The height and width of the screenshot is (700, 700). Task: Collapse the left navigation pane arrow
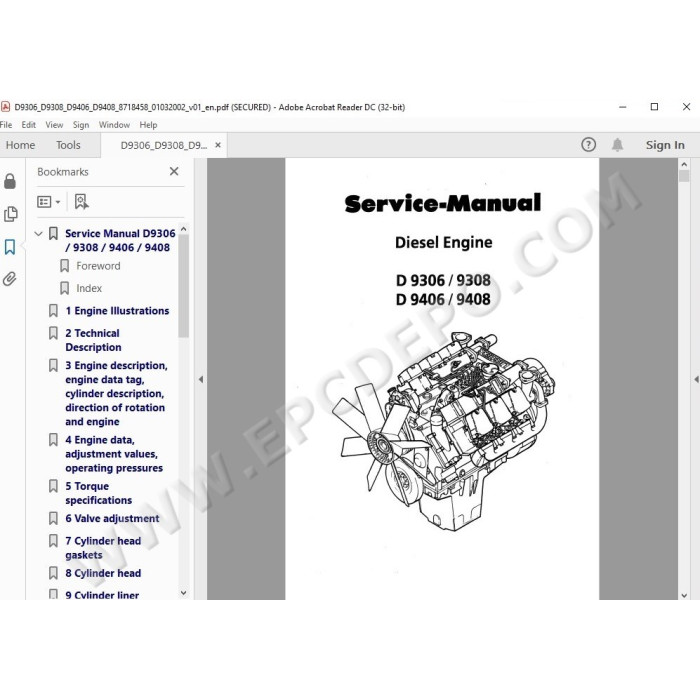tap(201, 379)
